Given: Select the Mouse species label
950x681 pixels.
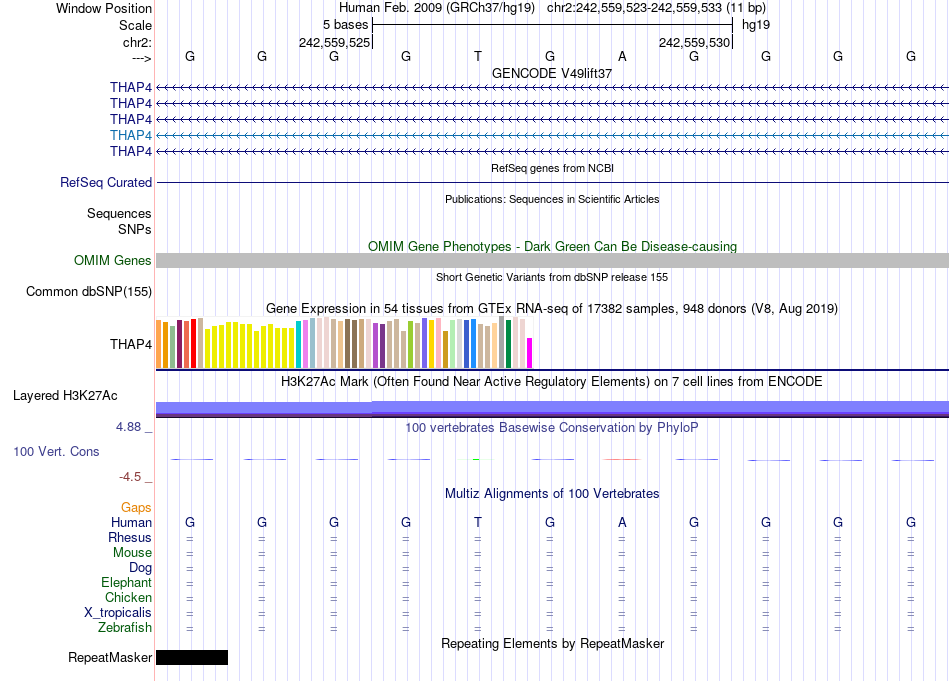Looking at the screenshot, I should coord(132,553).
